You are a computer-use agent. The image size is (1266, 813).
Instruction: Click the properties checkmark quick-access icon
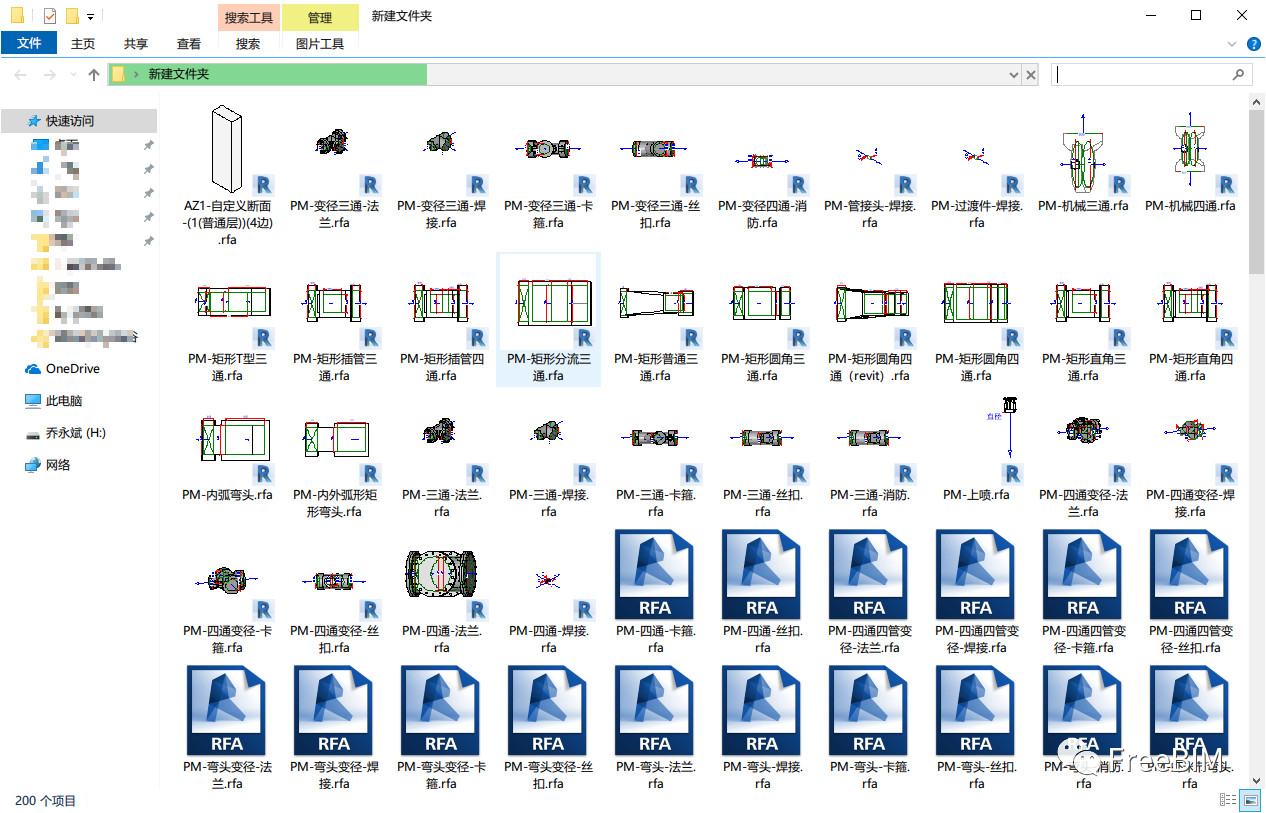50,16
